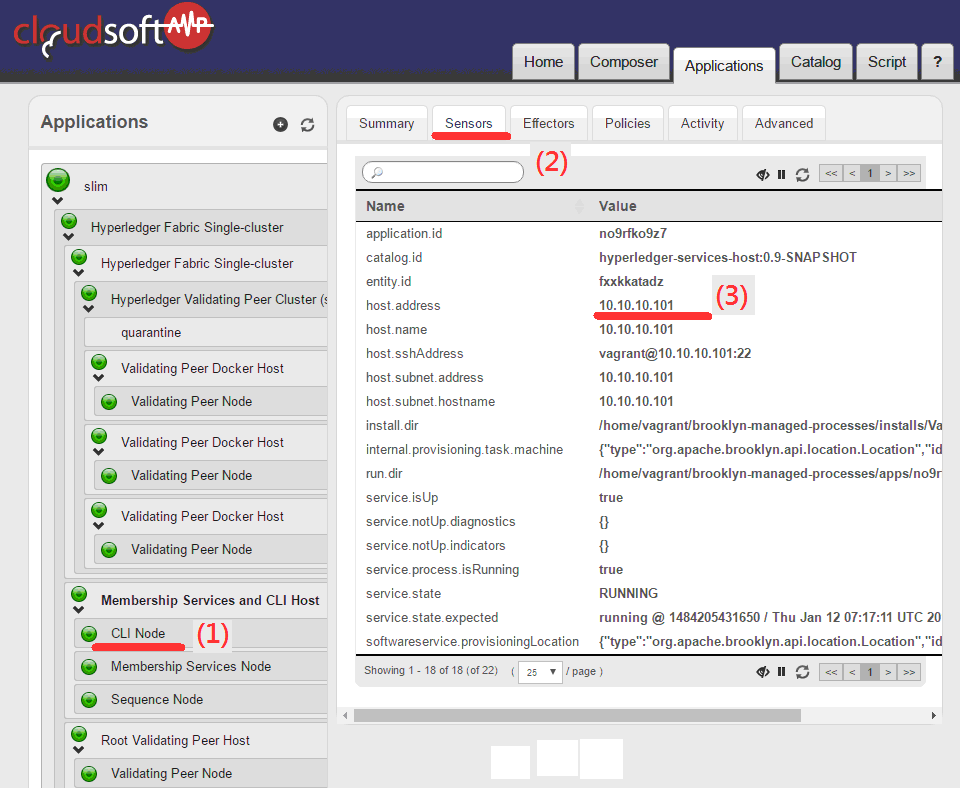Click status icon of Membership Services Node
This screenshot has width=960, height=788.
pyautogui.click(x=89, y=667)
